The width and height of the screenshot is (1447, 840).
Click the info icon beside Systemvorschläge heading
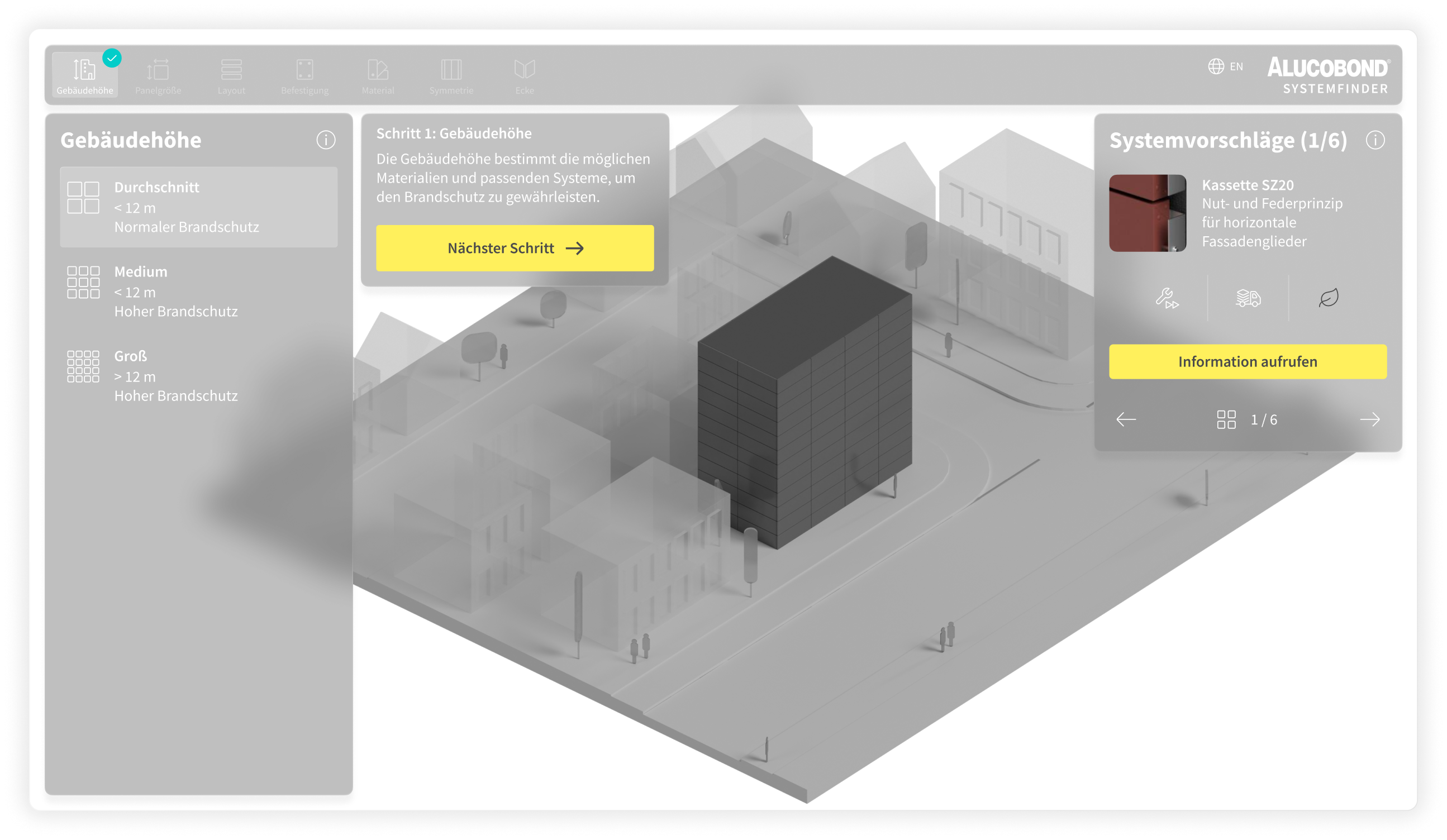click(1375, 140)
